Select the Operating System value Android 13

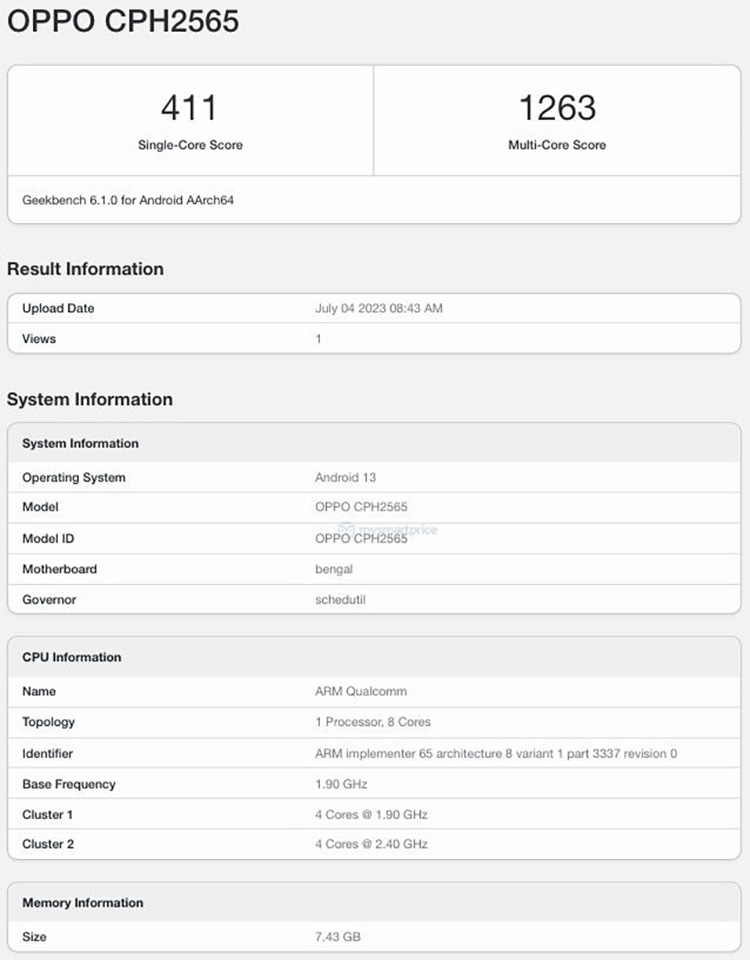pos(346,477)
